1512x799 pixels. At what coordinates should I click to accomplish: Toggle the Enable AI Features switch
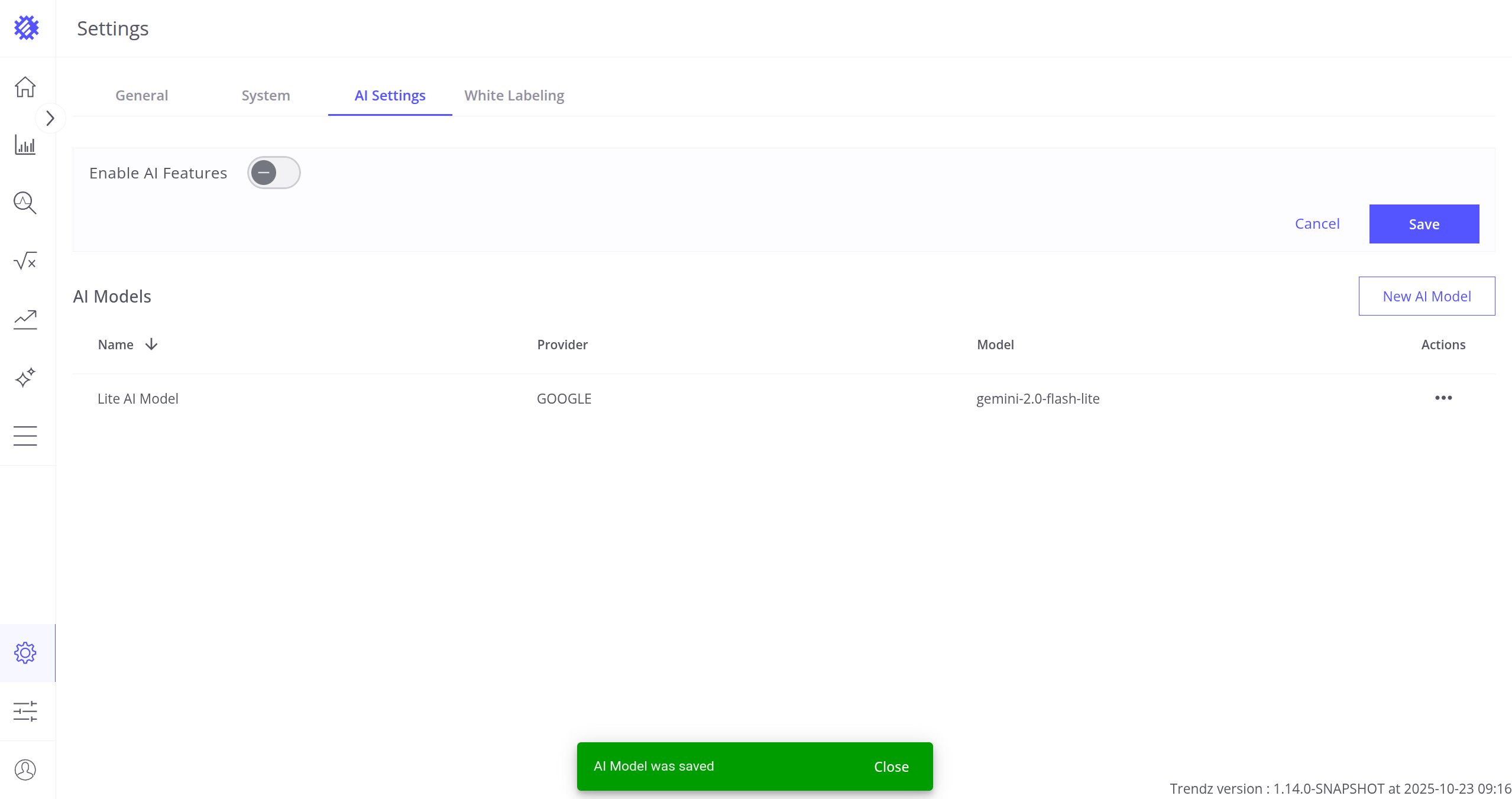point(273,173)
